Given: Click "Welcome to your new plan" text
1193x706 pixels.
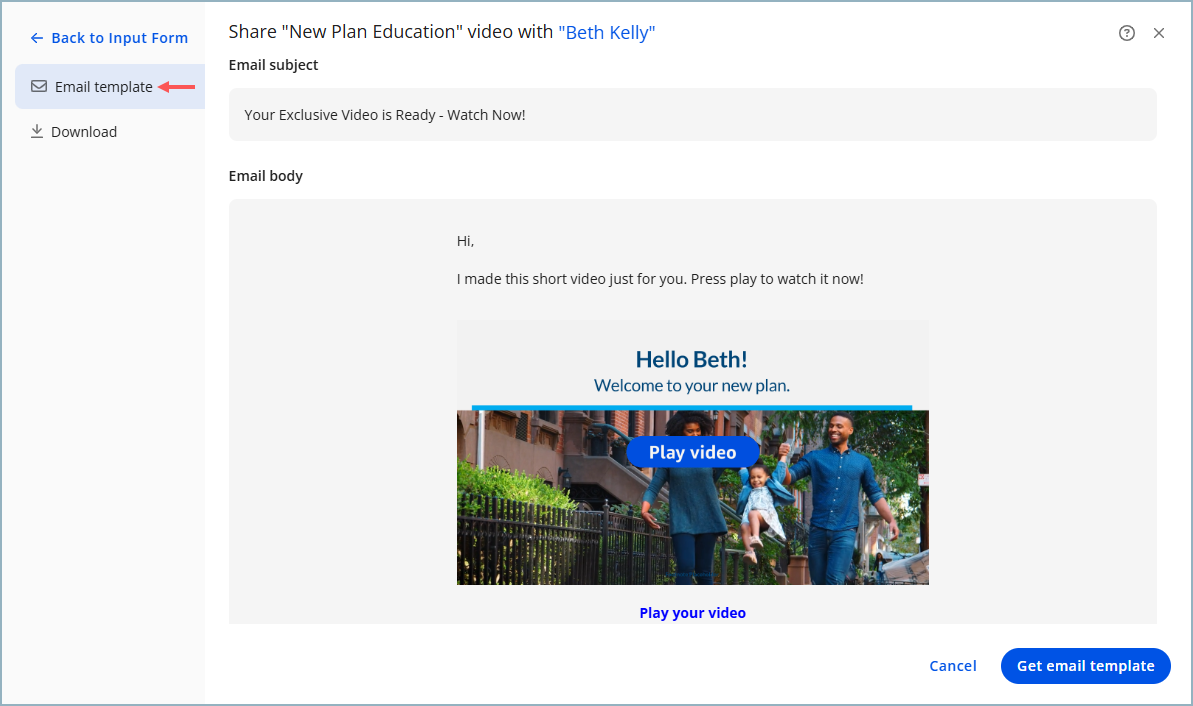Looking at the screenshot, I should click(691, 383).
